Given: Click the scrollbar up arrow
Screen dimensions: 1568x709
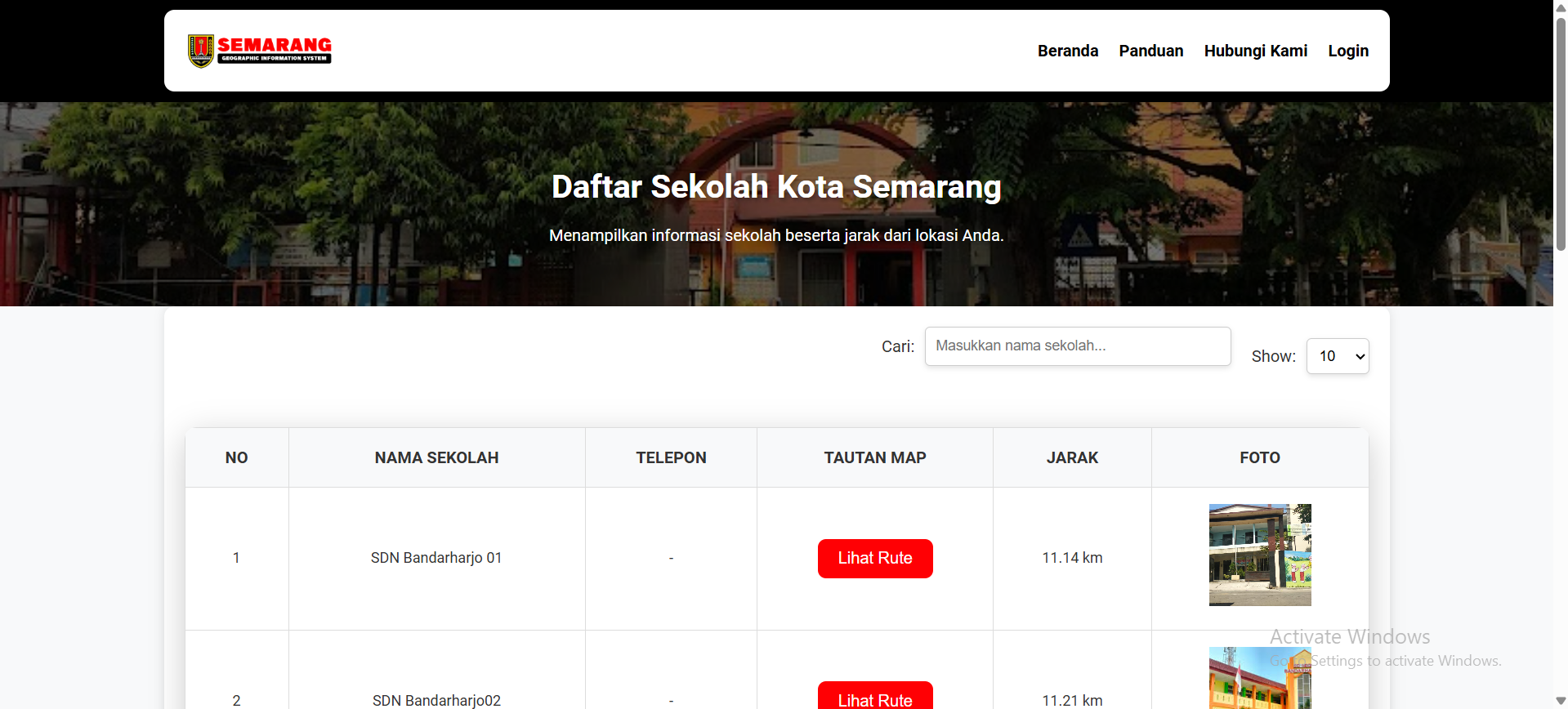Looking at the screenshot, I should (1561, 7).
